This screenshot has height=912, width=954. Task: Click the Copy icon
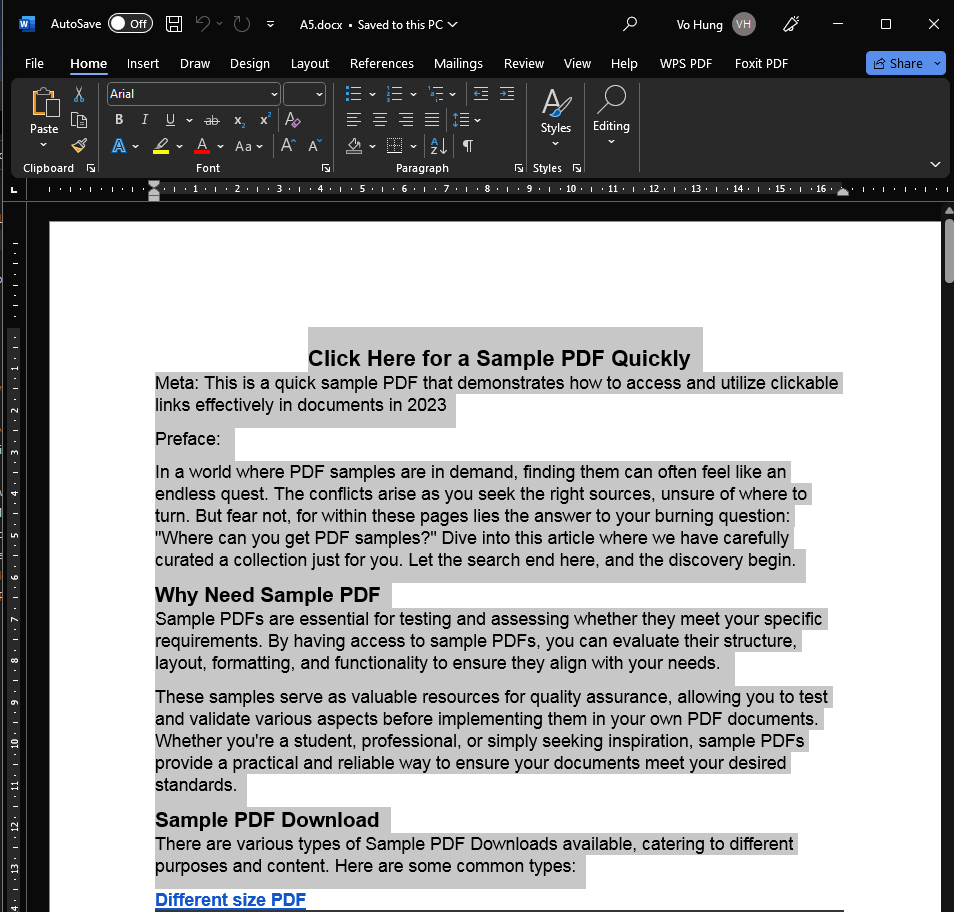(79, 120)
